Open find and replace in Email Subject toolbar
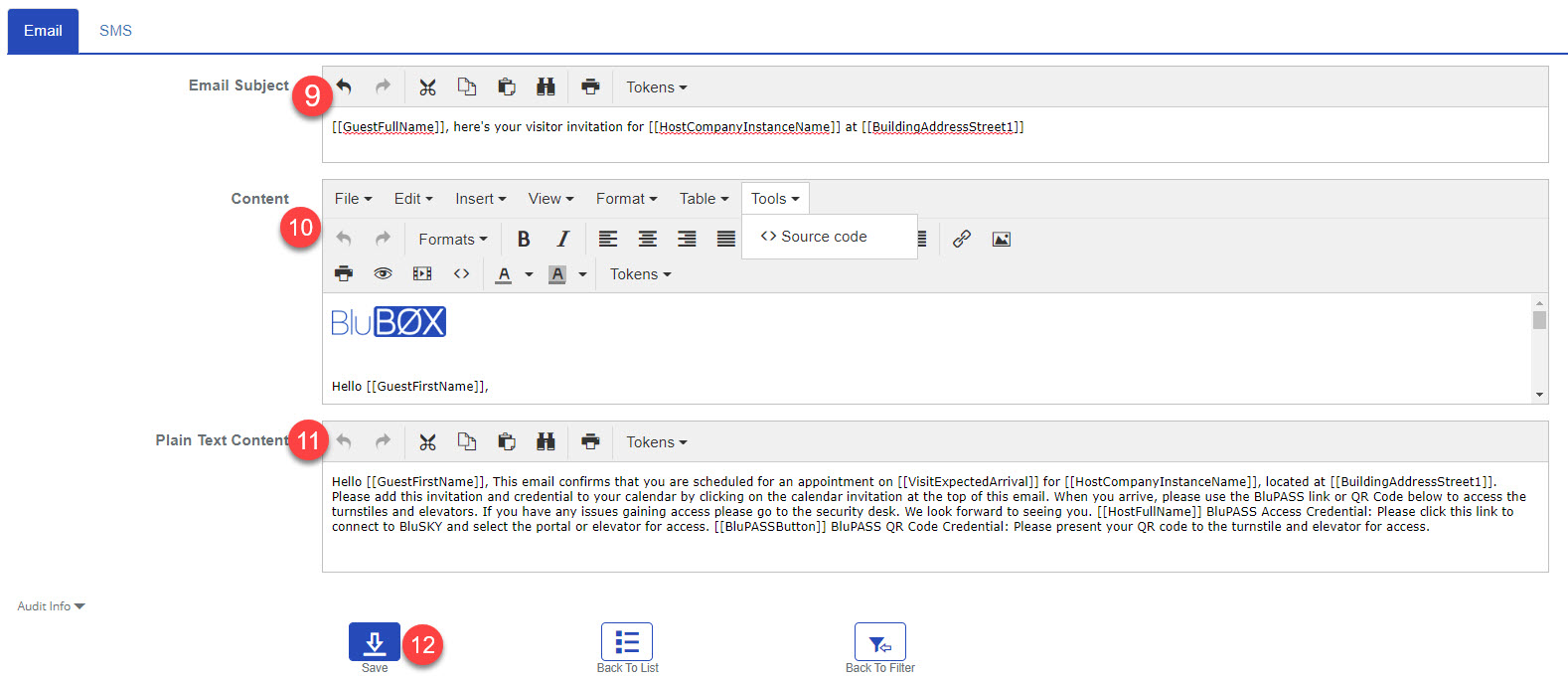 pyautogui.click(x=546, y=86)
